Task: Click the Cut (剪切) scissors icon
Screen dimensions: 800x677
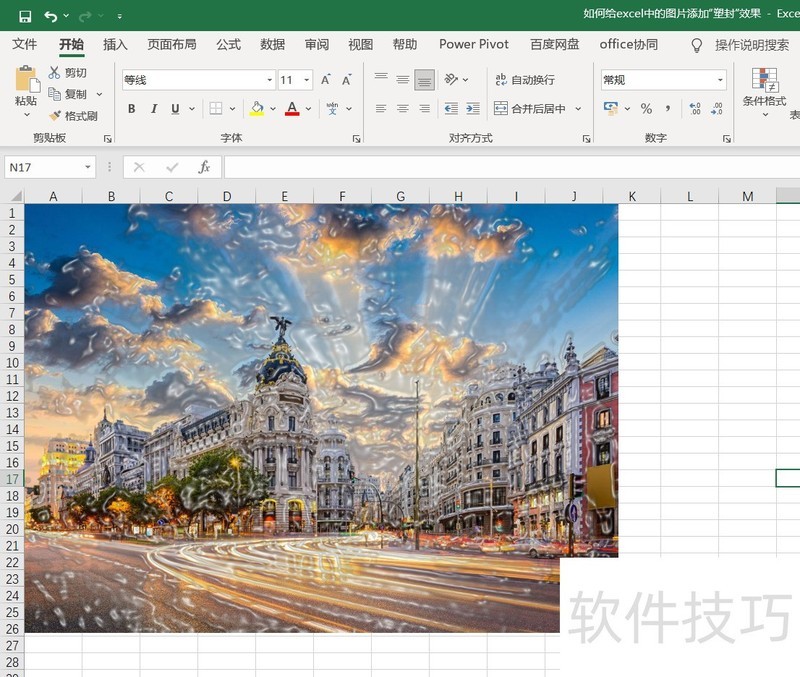Action: tap(55, 73)
